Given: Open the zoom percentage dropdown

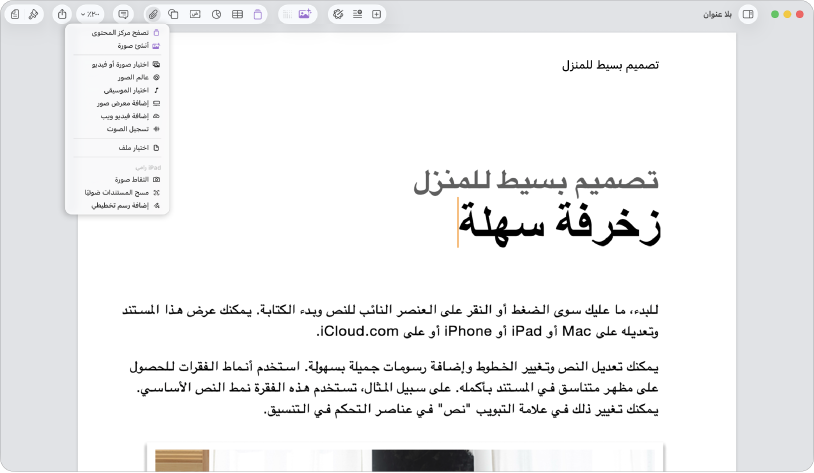Looking at the screenshot, I should point(90,15).
